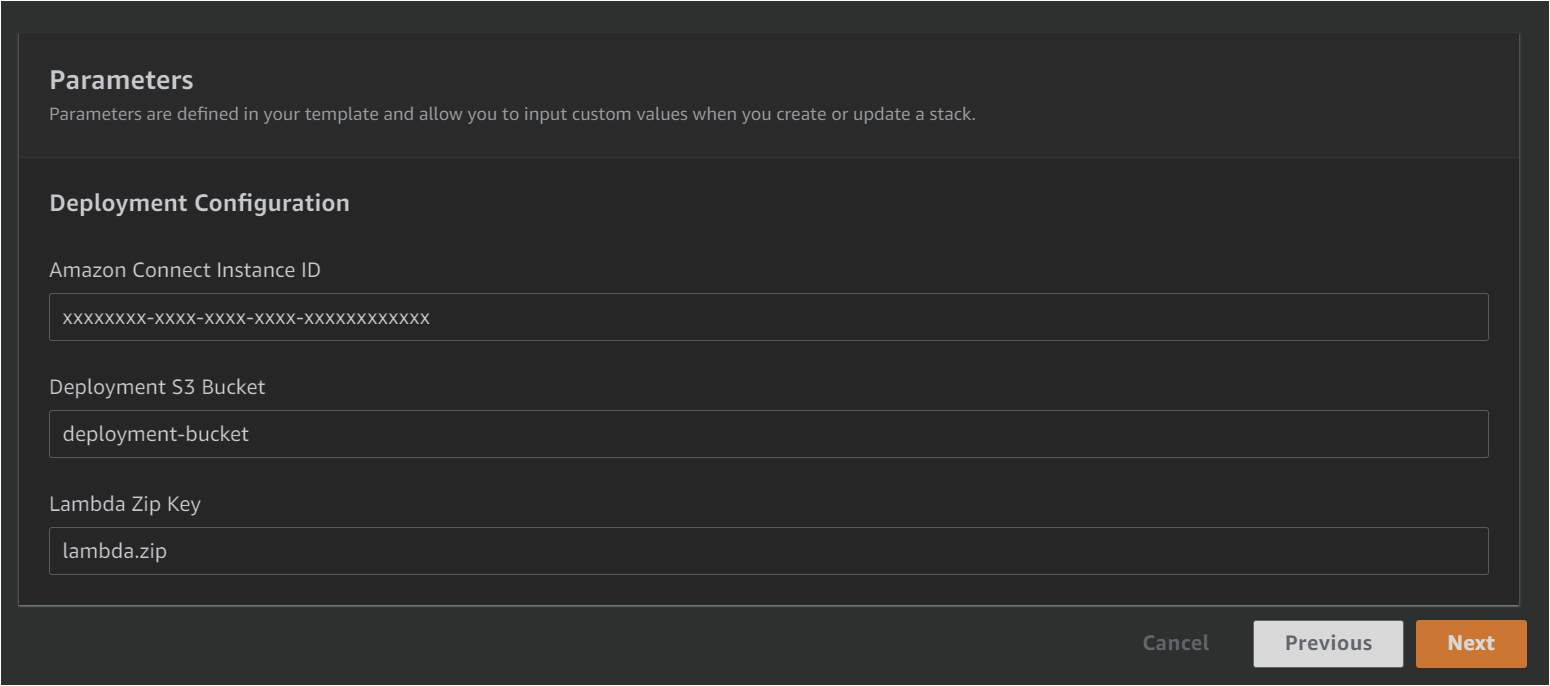Select the Deployment S3 Bucket text field
The height and width of the screenshot is (686, 1550).
(770, 434)
